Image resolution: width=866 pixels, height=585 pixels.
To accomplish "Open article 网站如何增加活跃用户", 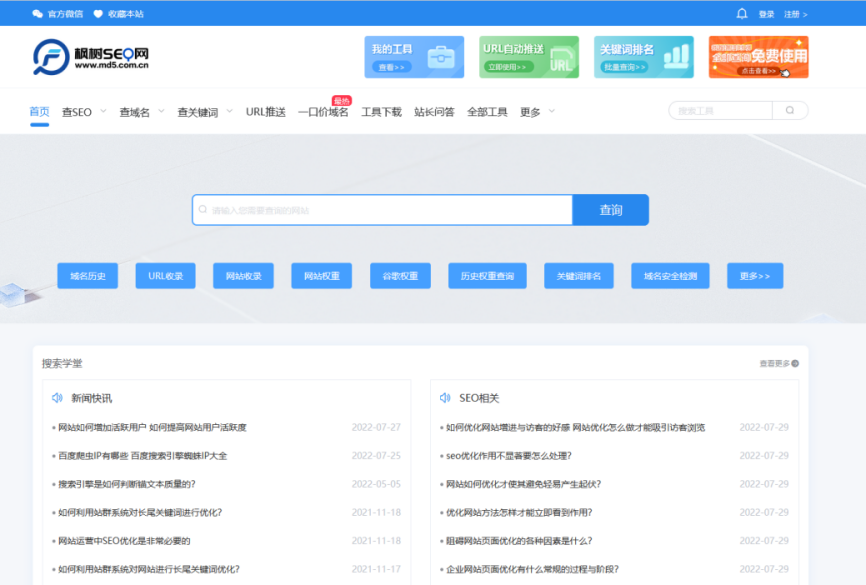I will 152,427.
